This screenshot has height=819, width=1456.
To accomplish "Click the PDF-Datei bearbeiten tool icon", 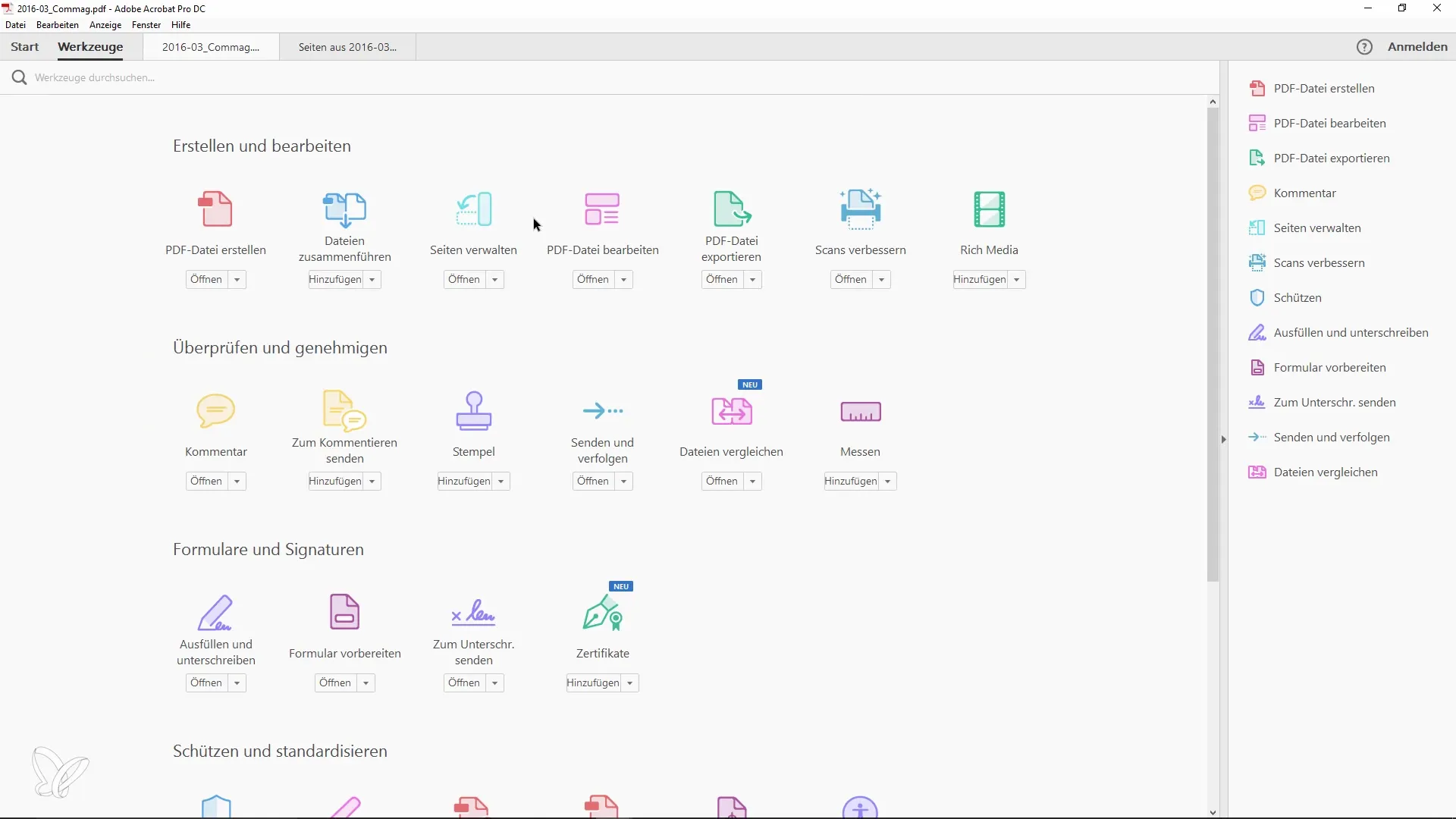I will tap(602, 209).
